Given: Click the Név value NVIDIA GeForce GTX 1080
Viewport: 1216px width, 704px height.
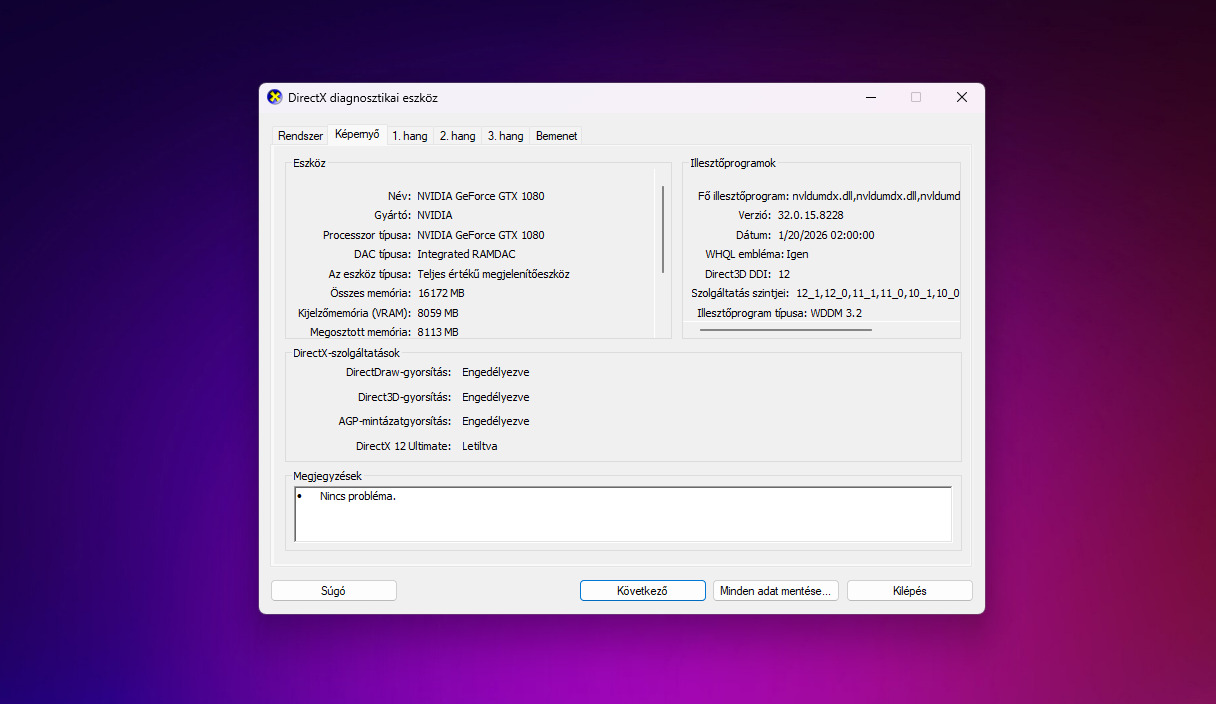Looking at the screenshot, I should coord(481,196).
